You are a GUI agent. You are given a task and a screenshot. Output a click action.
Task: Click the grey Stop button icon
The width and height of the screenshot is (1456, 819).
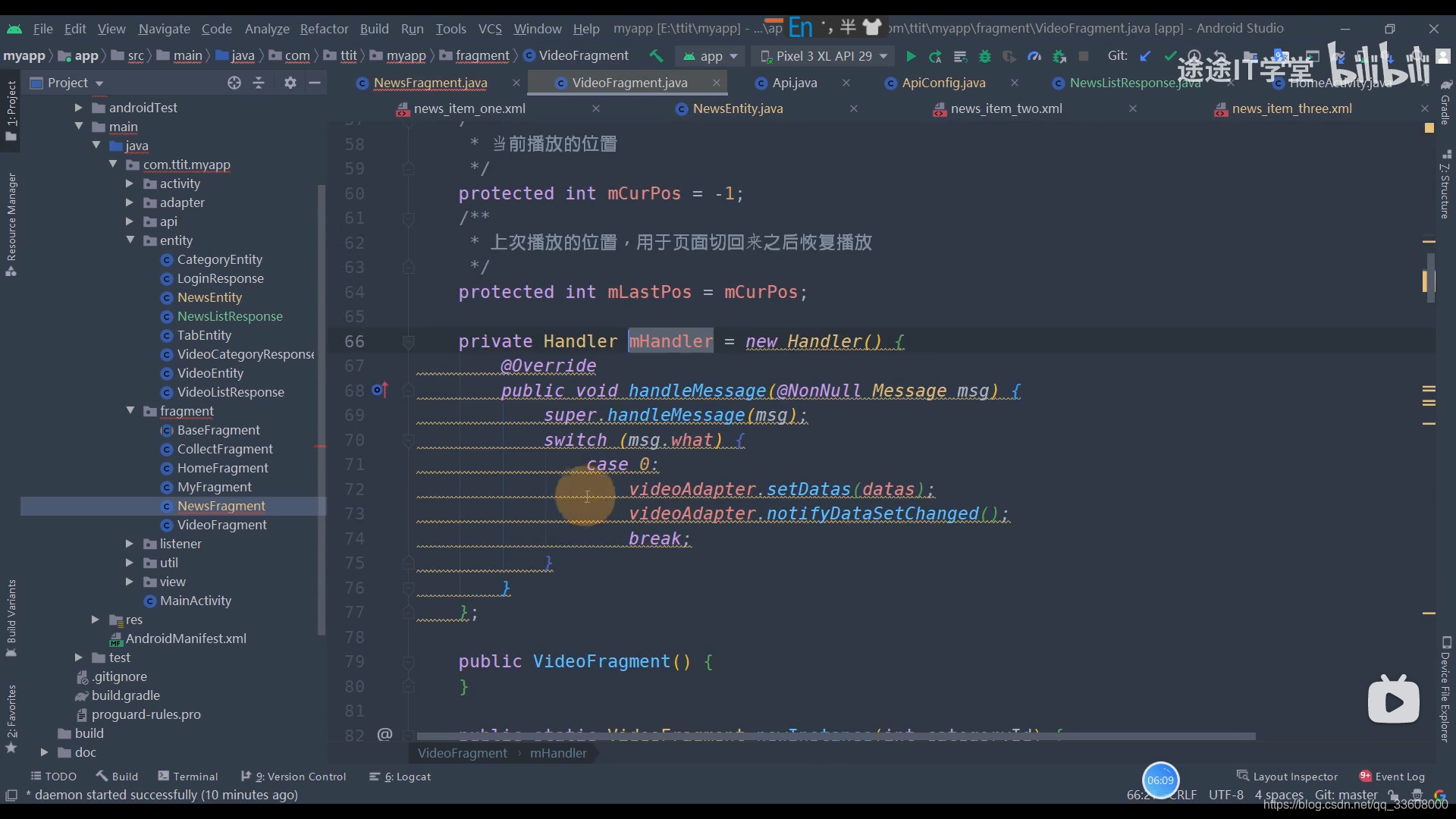pyautogui.click(x=1084, y=56)
